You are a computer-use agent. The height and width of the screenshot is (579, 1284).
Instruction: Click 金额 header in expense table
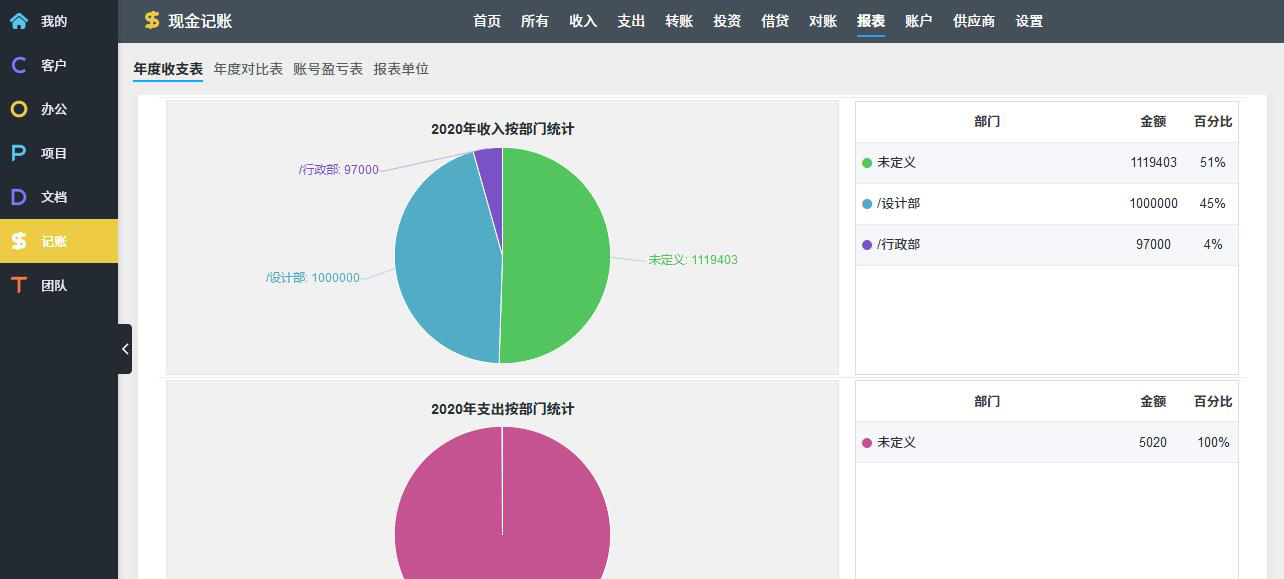[x=1153, y=402]
